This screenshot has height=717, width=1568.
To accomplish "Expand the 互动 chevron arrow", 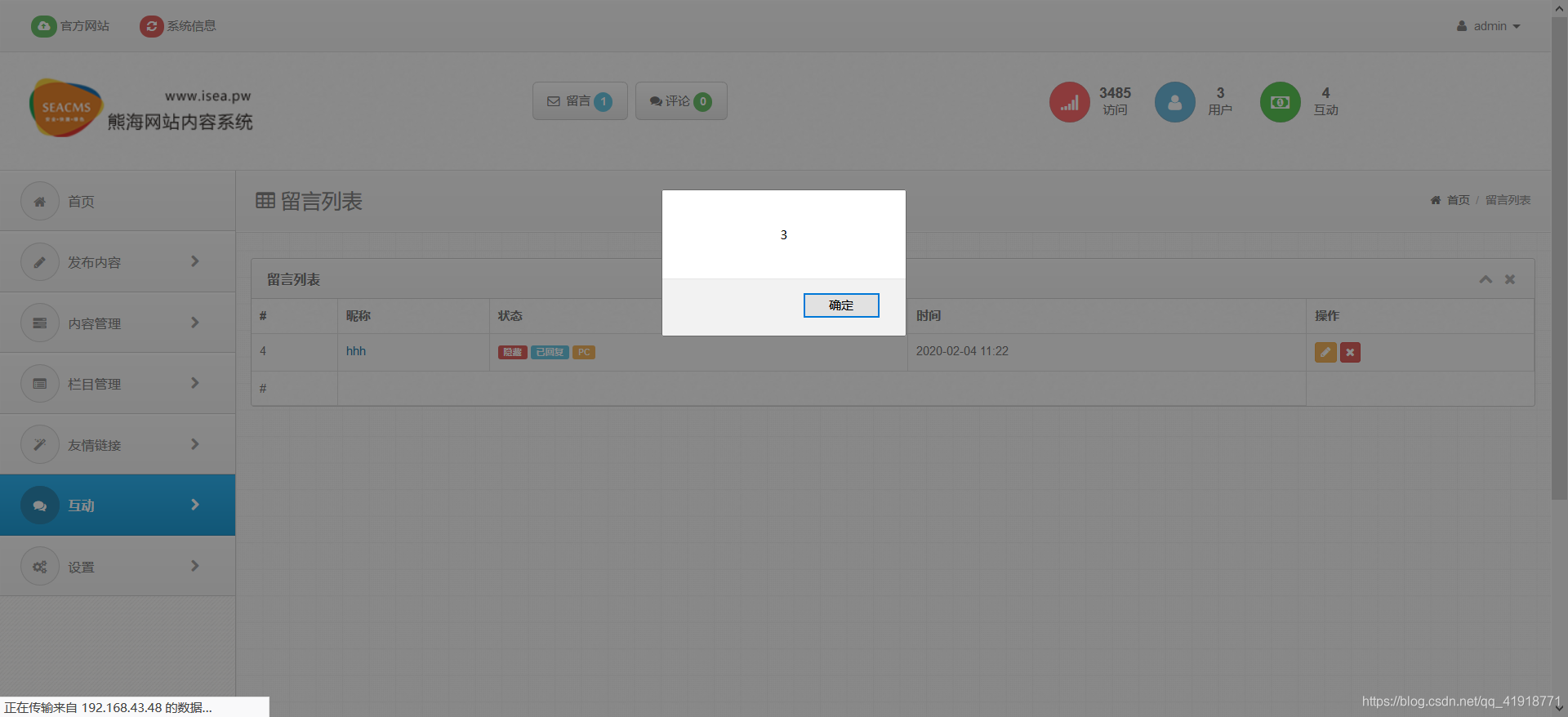I will coord(195,505).
